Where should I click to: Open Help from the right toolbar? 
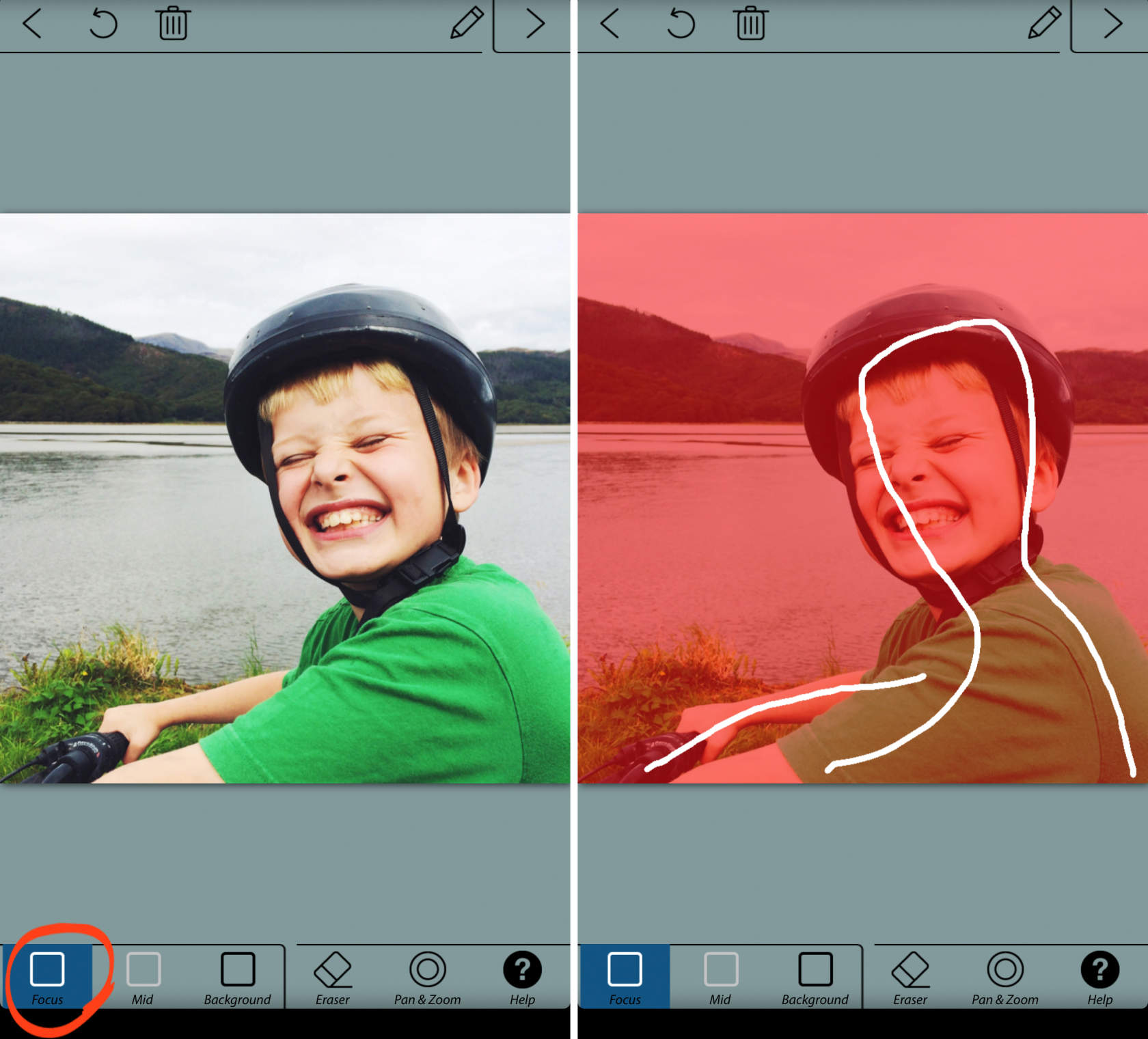(1099, 968)
